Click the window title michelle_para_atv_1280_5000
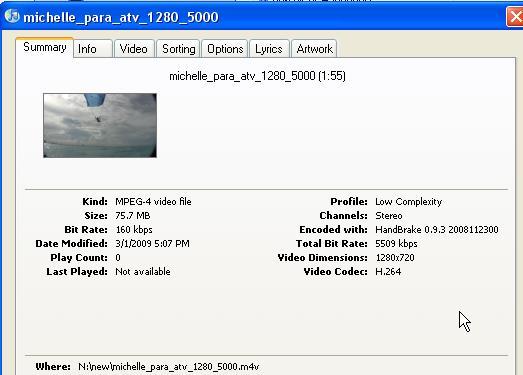This screenshot has height=375, width=523. click(121, 17)
